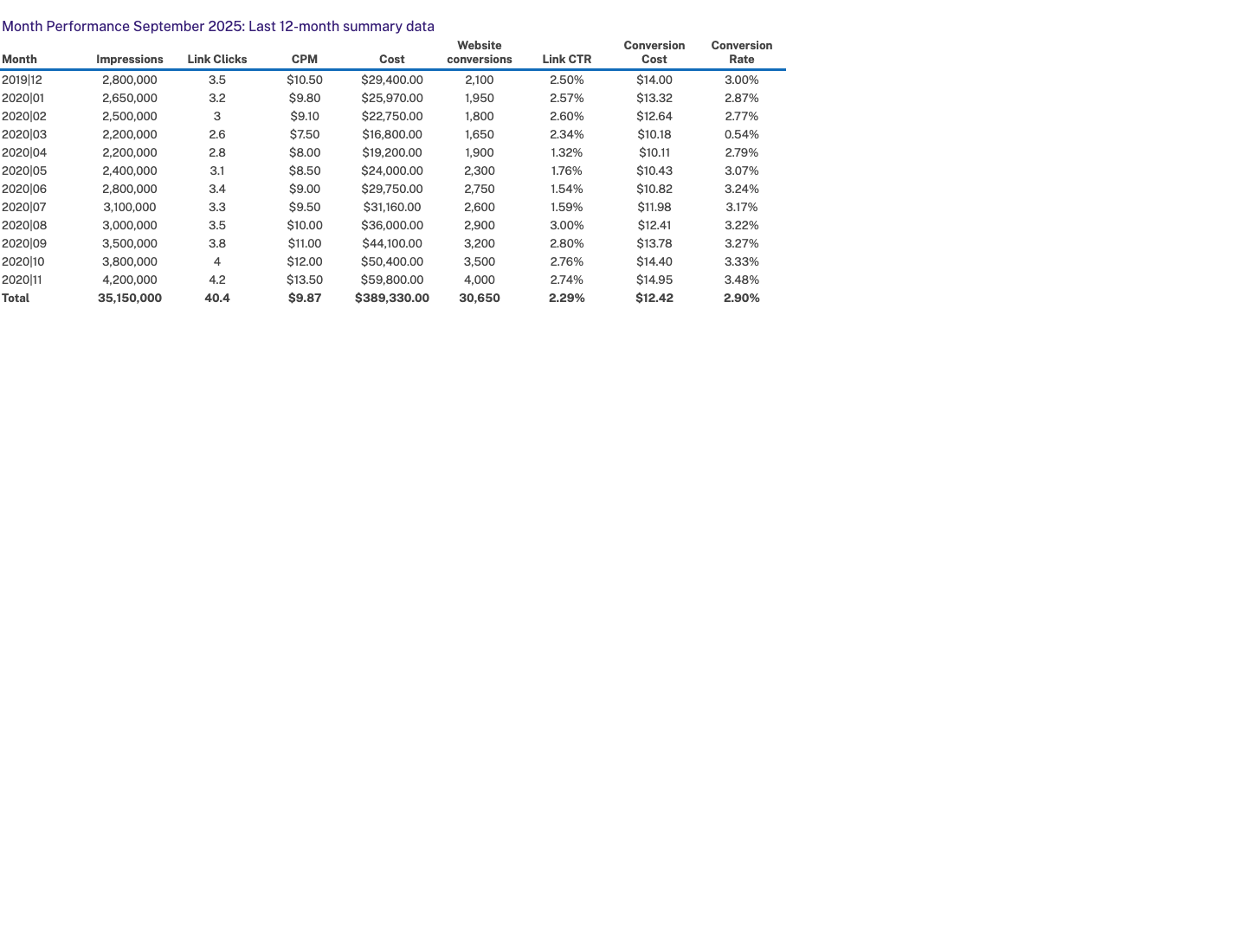This screenshot has width=1257, height=952.
Task: Click the Link CTR column header
Action: tap(567, 60)
